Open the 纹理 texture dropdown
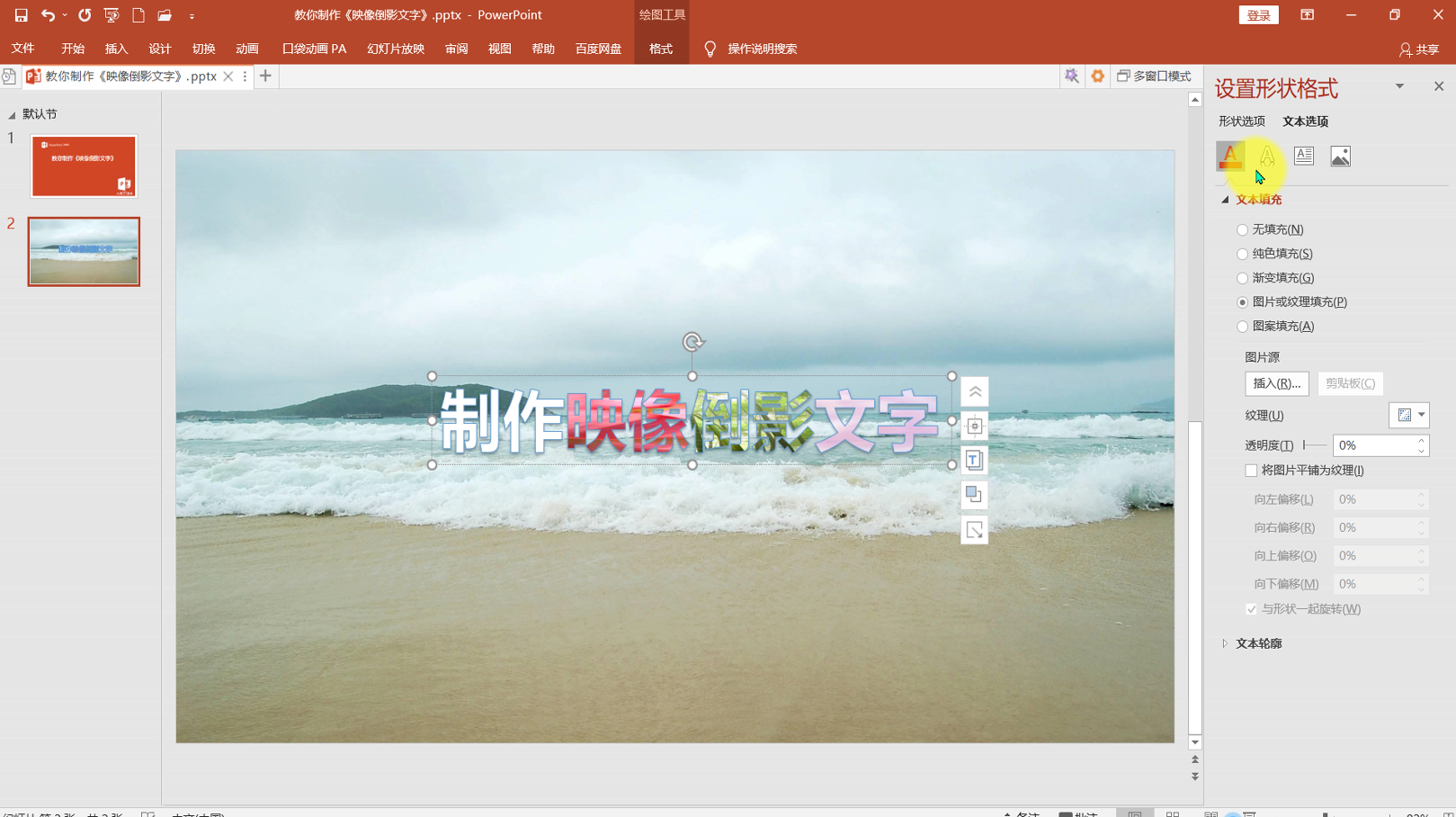Image resolution: width=1456 pixels, height=817 pixels. click(x=1409, y=415)
